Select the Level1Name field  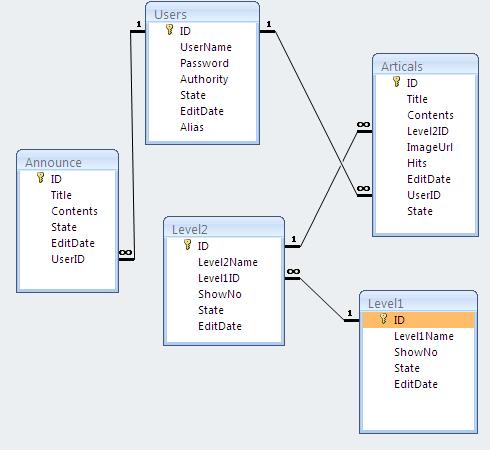[x=424, y=336]
